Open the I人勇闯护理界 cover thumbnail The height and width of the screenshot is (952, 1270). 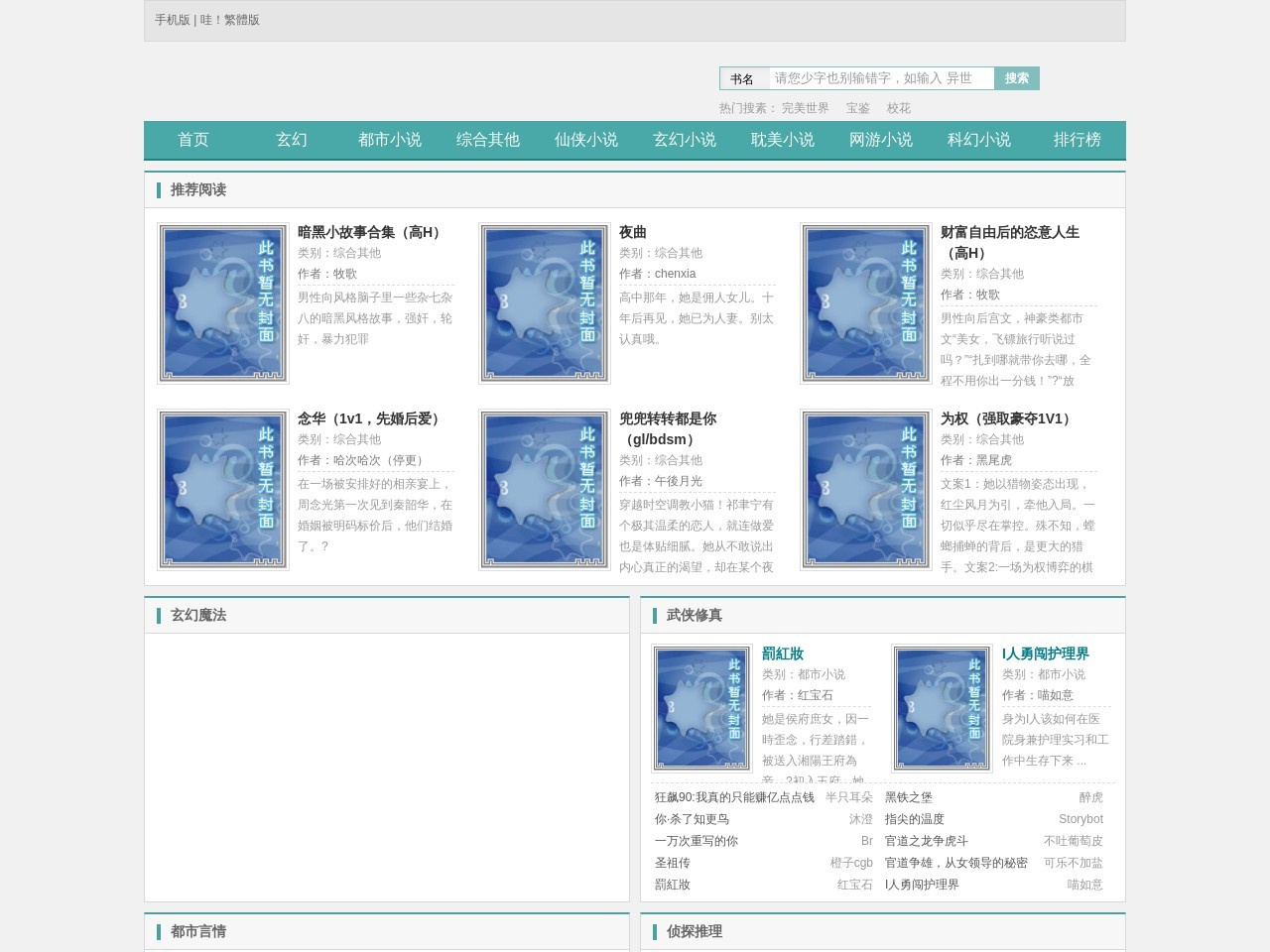pyautogui.click(x=942, y=708)
